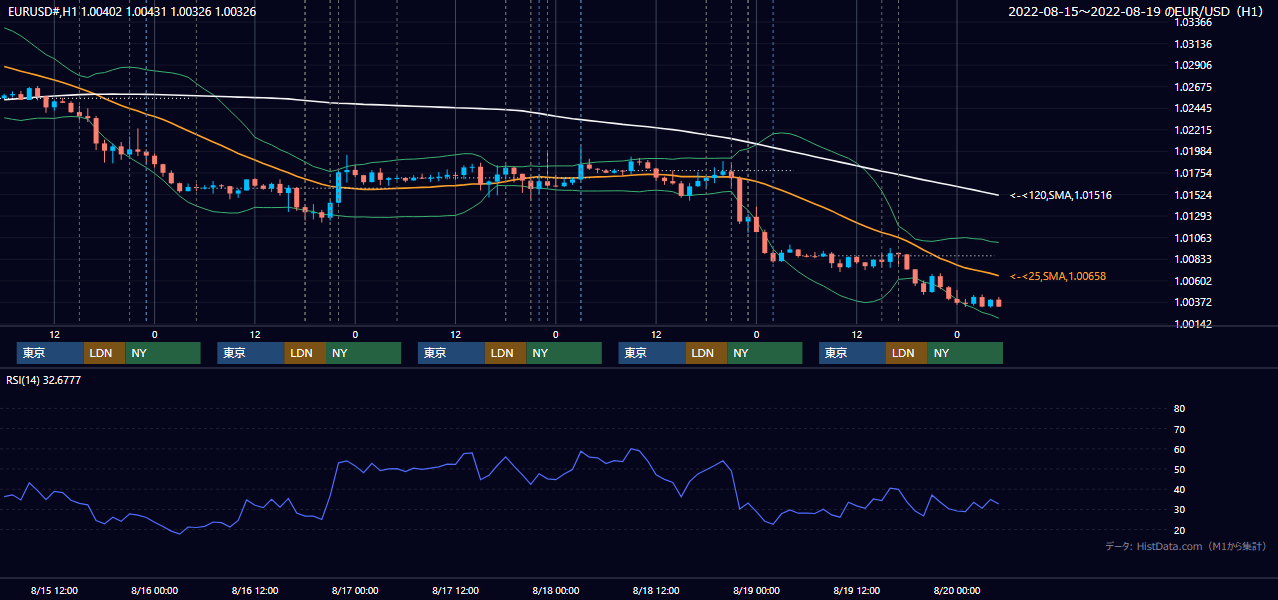Click price axis label 1.01984
This screenshot has width=1278, height=600.
(x=1193, y=151)
